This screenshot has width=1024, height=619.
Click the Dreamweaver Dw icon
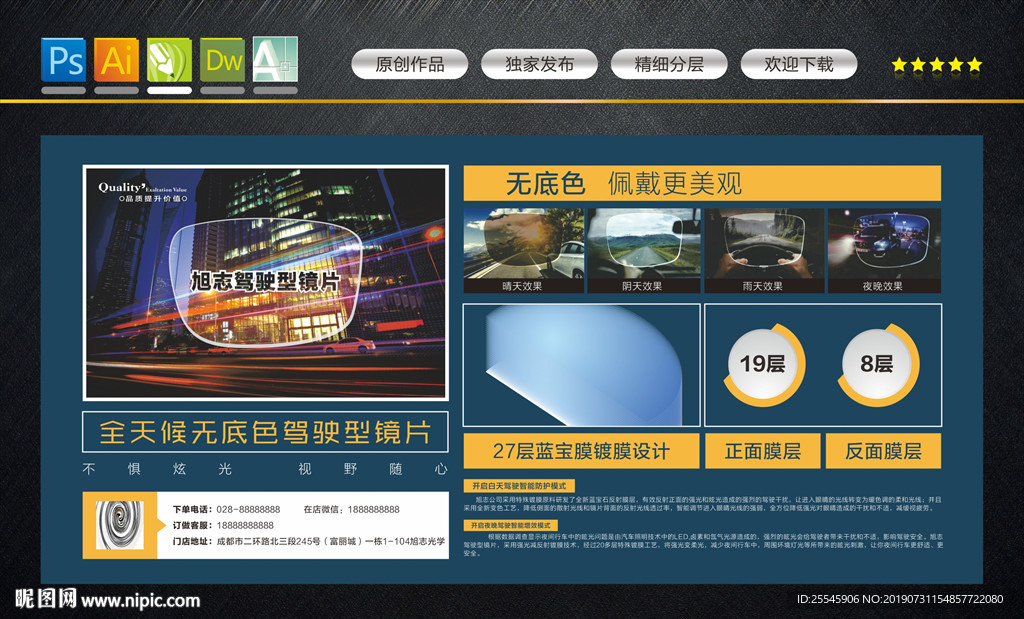click(223, 59)
